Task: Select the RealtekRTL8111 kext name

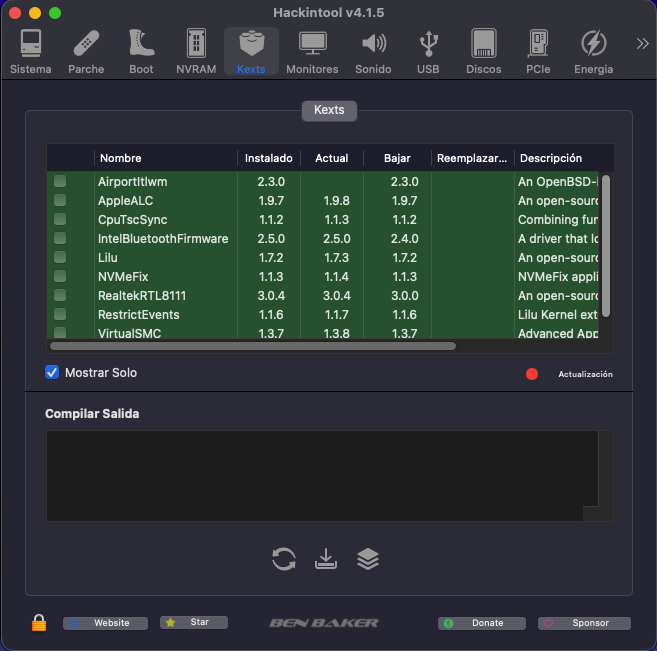Action: (x=142, y=295)
